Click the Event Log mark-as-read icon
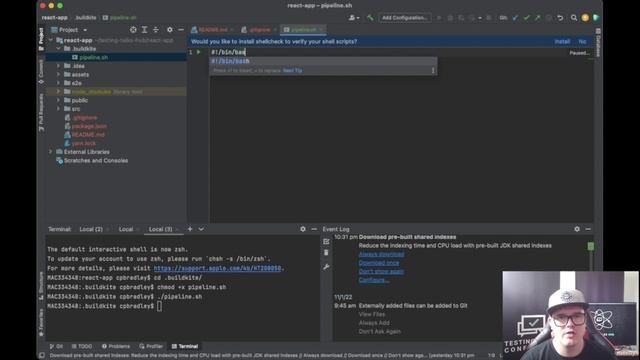The image size is (640, 360). click(x=326, y=241)
